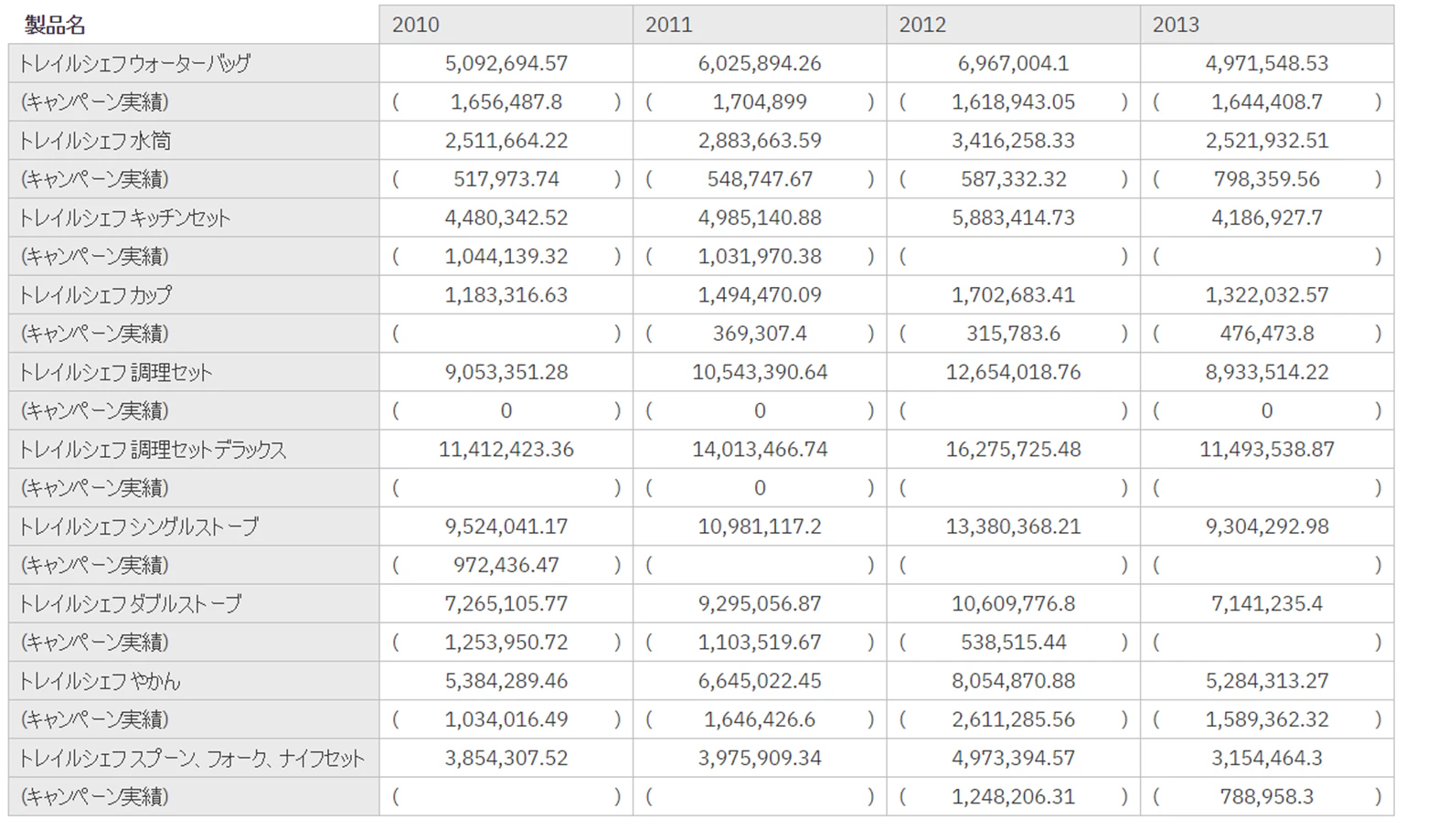Screen dimensions: 1438x840
Task: Click the トレイルシェフ ダブルストーブ row label
Action: coord(194,603)
